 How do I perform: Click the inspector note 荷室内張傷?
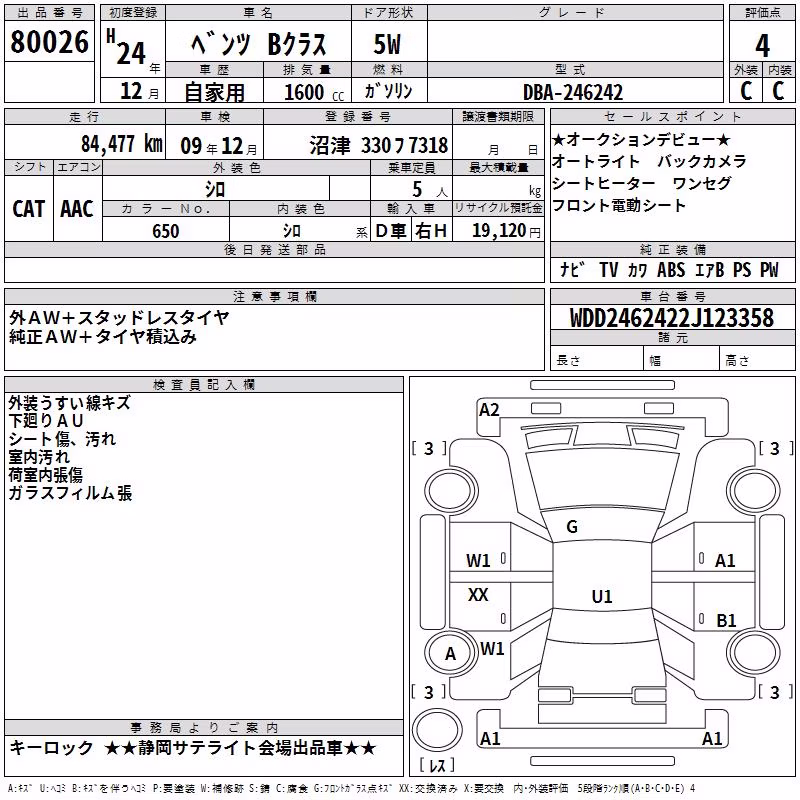[x=45, y=475]
